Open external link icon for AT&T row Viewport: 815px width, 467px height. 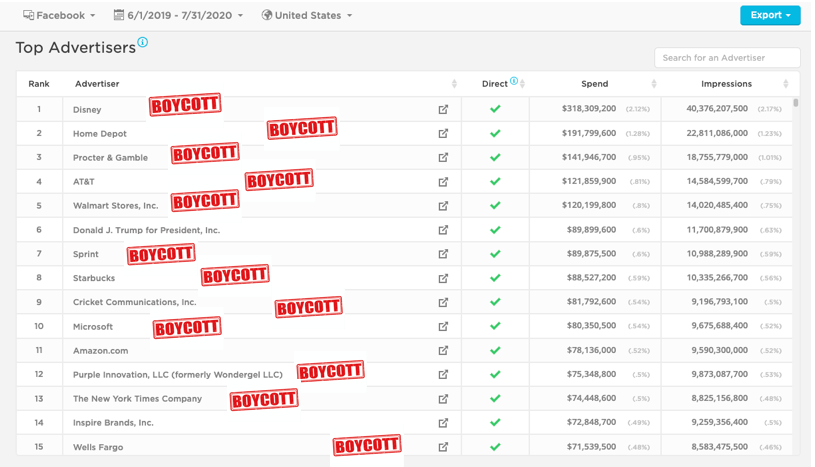coord(443,182)
